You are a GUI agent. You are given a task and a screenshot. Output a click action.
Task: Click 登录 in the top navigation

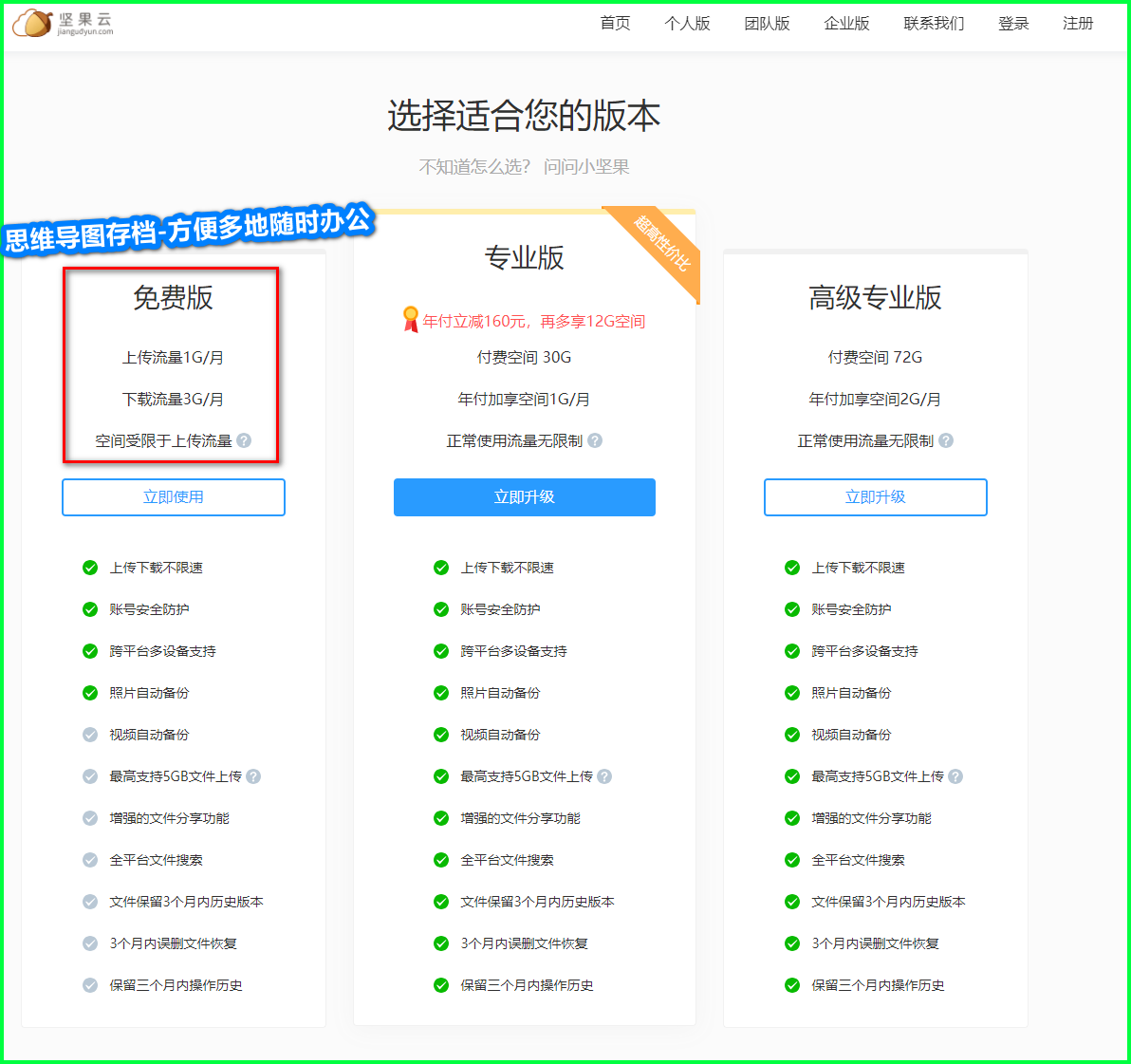[1013, 24]
